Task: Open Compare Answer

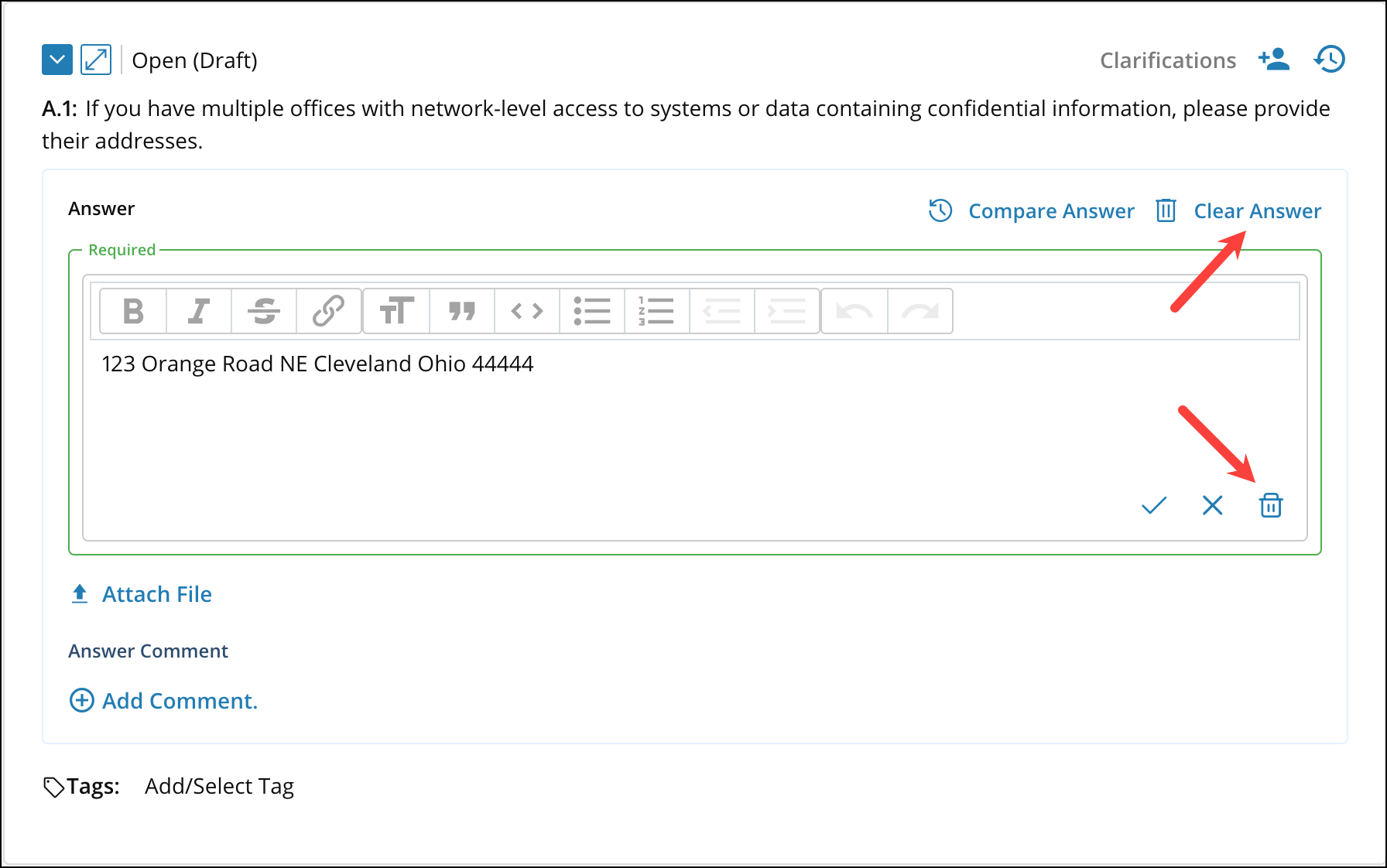Action: coord(1050,211)
